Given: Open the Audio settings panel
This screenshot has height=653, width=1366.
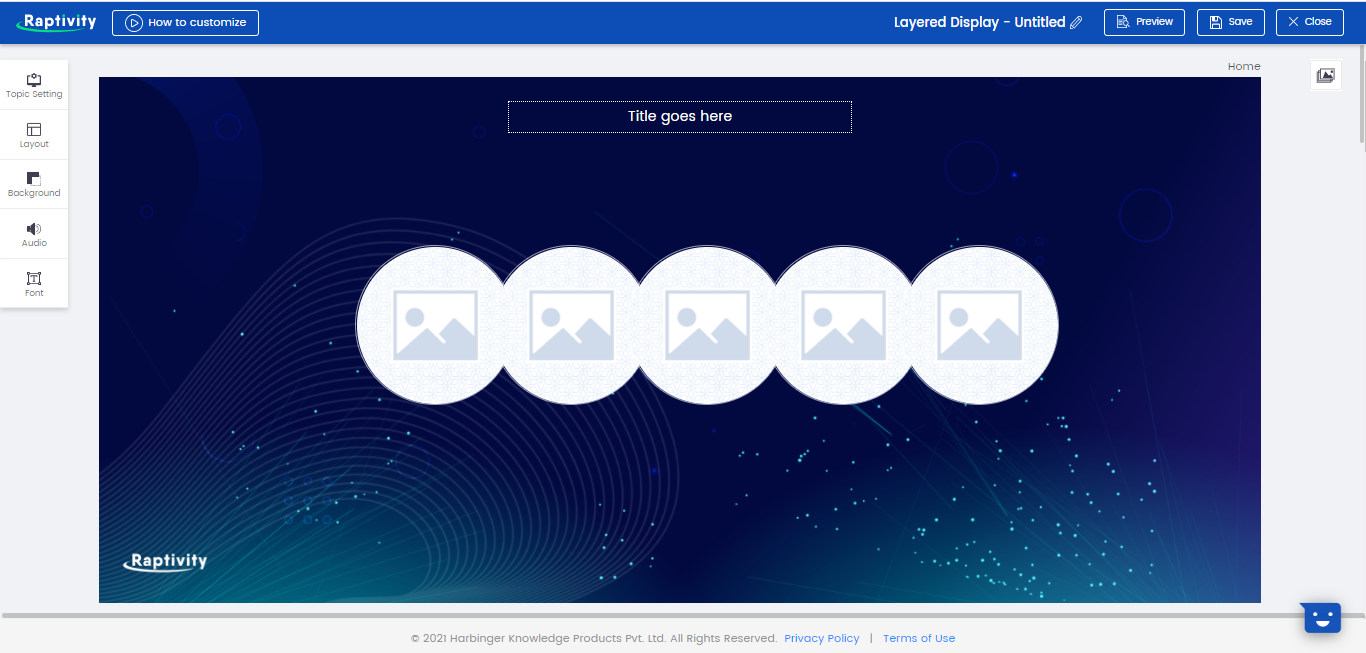Looking at the screenshot, I should tap(34, 234).
